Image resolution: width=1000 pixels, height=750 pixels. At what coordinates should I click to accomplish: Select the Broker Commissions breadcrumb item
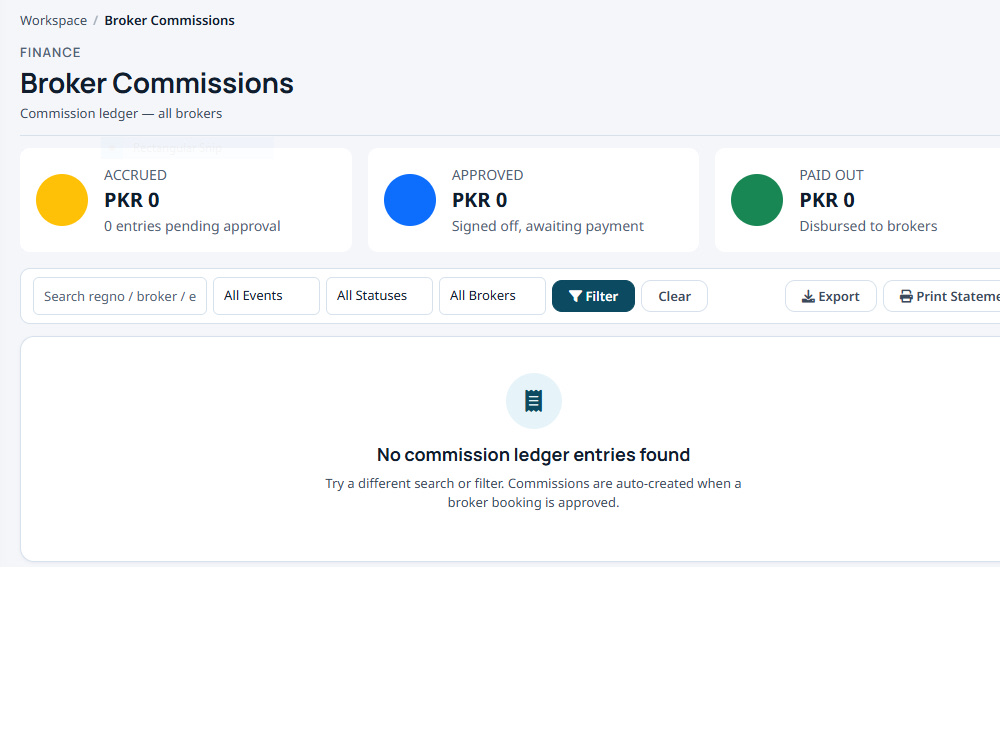170,20
